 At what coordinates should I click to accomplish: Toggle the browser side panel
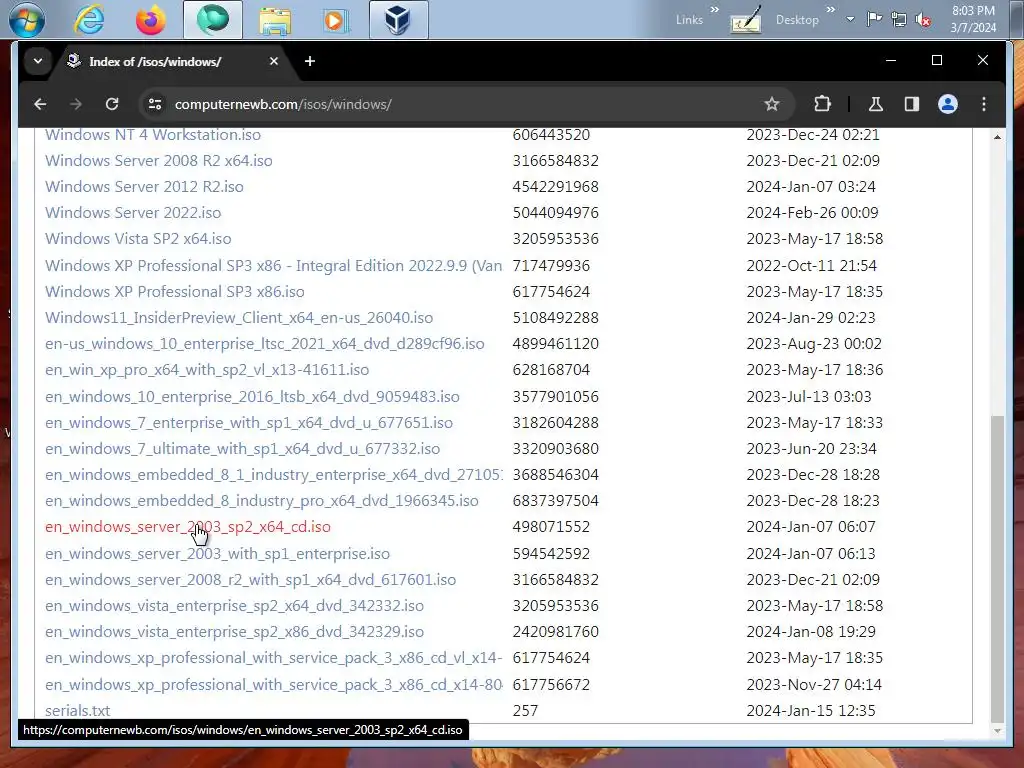pos(912,104)
